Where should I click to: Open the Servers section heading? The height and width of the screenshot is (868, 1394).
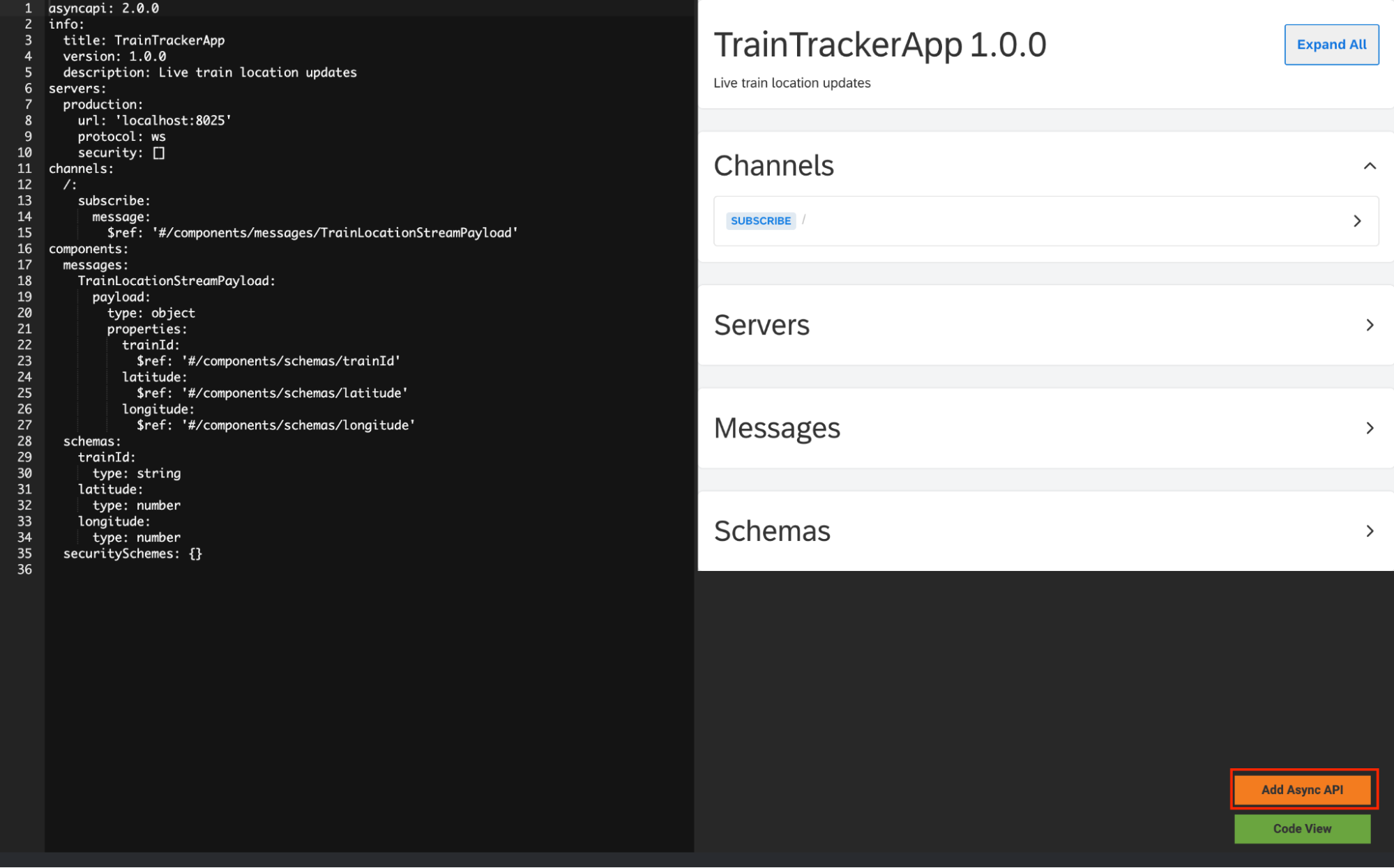[x=762, y=325]
